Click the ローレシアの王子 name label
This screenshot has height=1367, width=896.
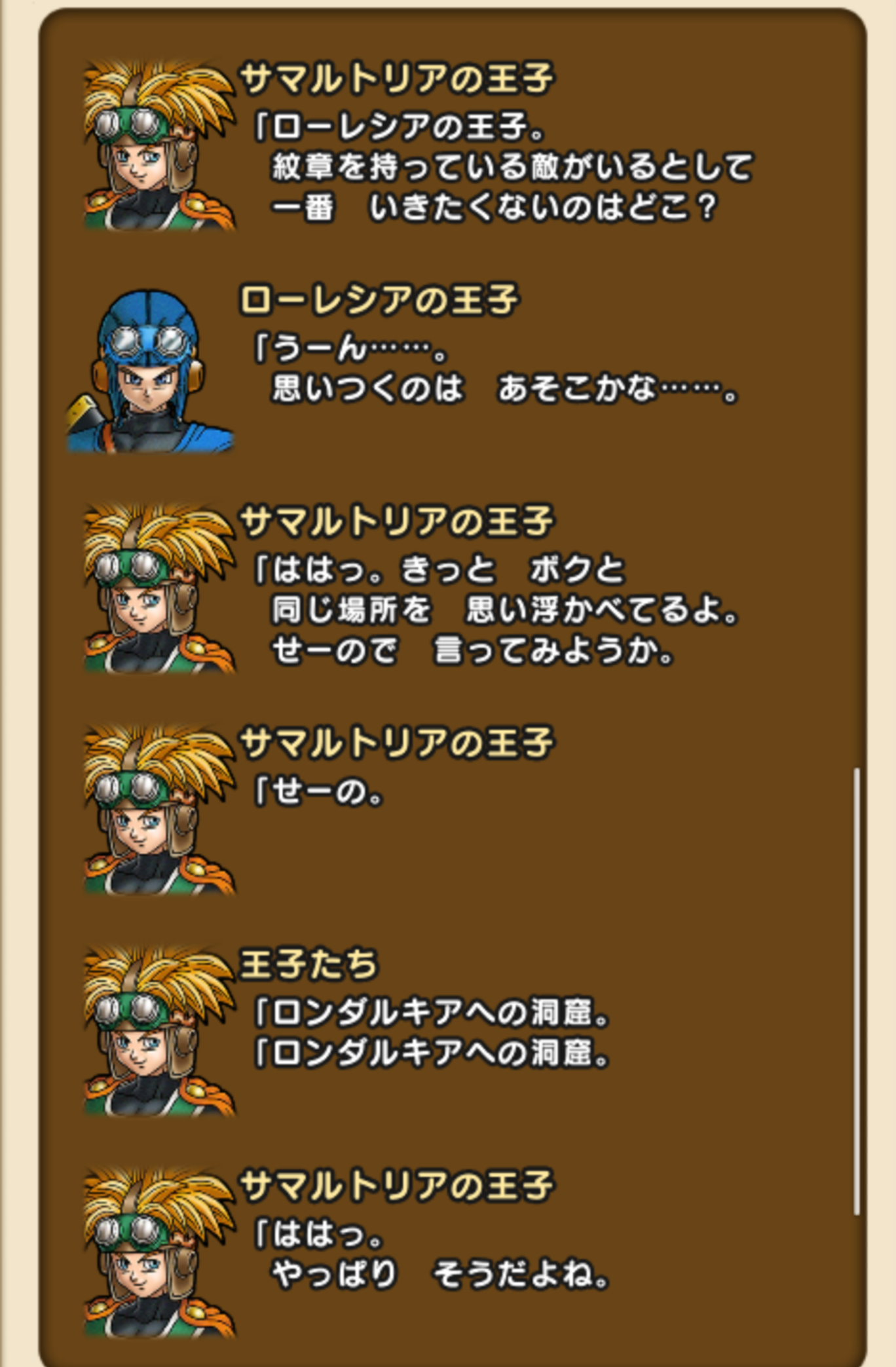[379, 300]
